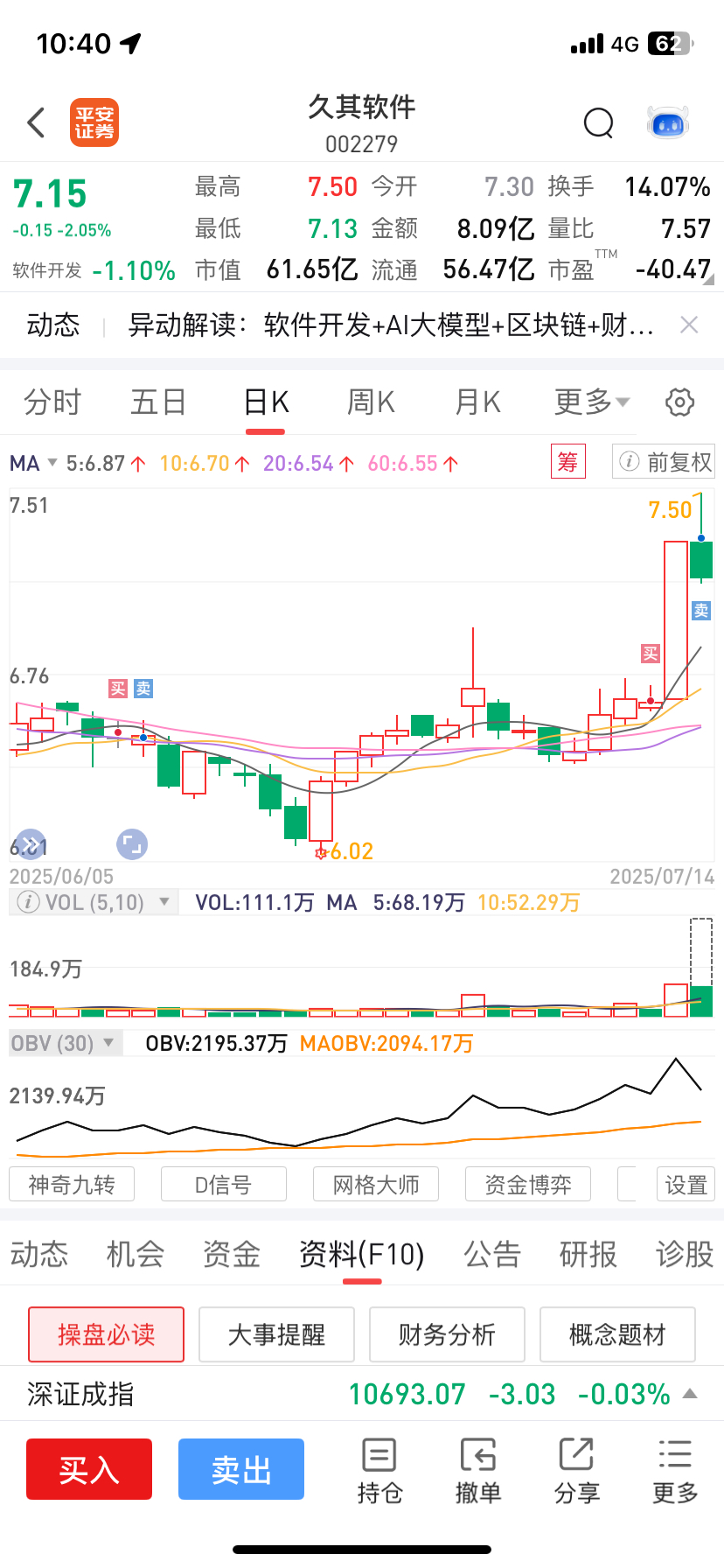The width and height of the screenshot is (724, 1568).
Task: Tap the red 筹 chip distribution icon
Action: point(567,461)
